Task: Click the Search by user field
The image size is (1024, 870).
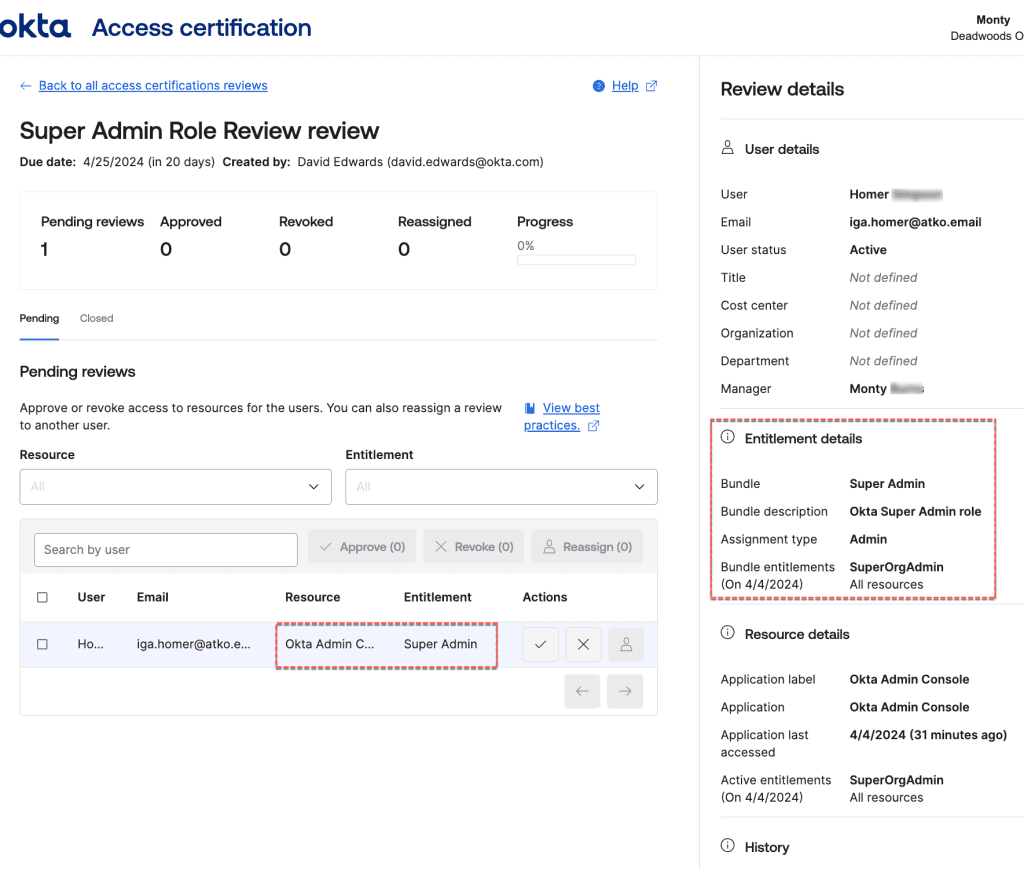Action: [x=166, y=549]
